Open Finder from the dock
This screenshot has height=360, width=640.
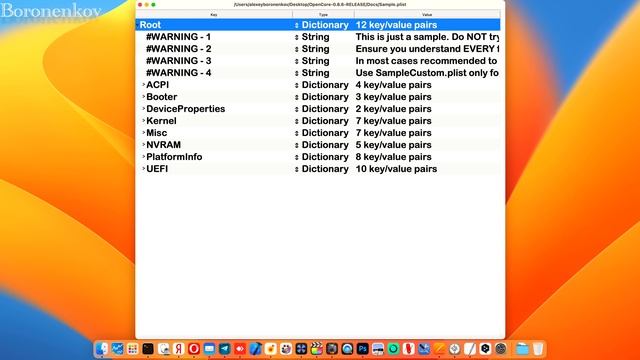pos(102,349)
